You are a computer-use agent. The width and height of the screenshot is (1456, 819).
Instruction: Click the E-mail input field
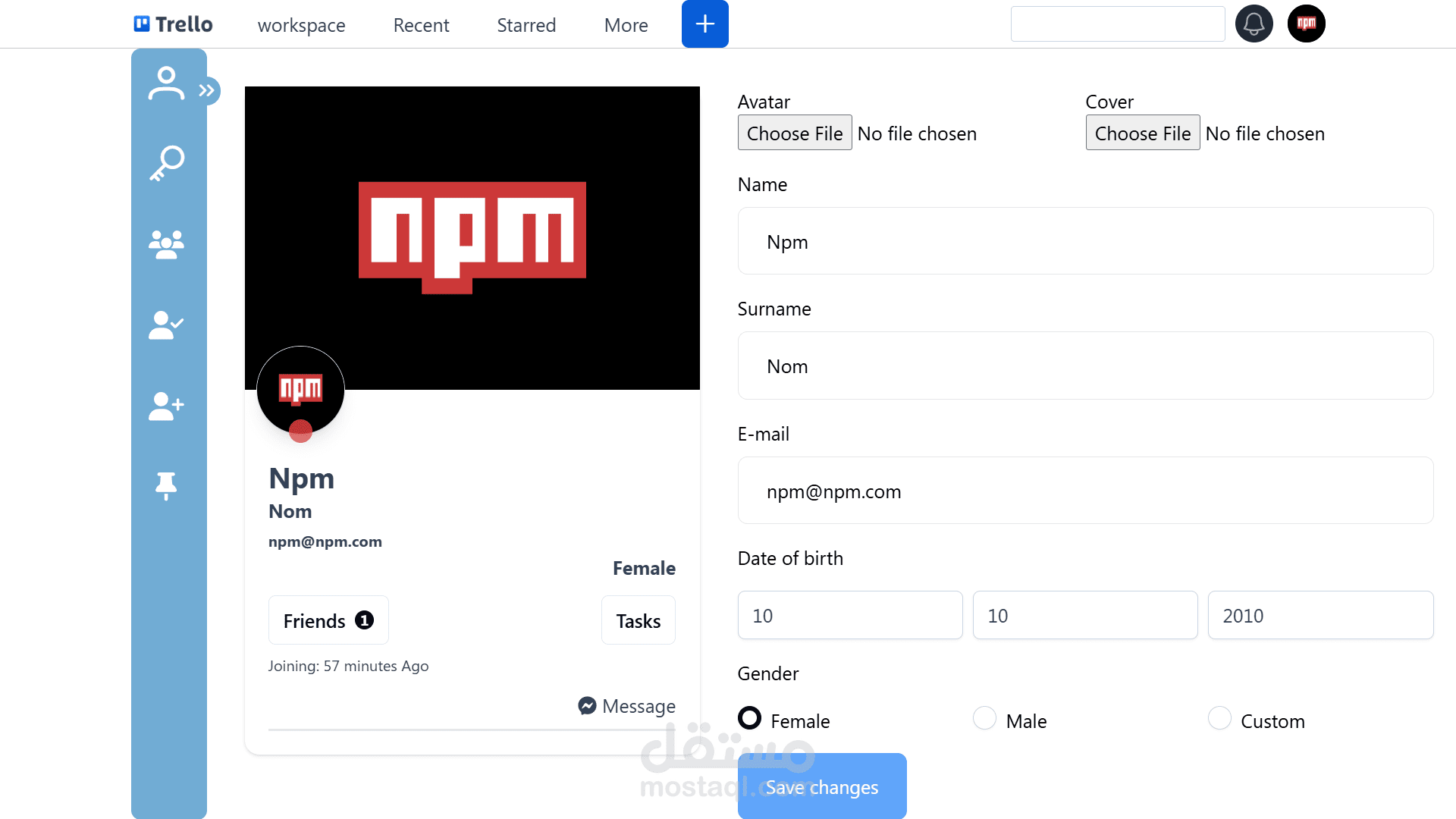tap(1084, 491)
